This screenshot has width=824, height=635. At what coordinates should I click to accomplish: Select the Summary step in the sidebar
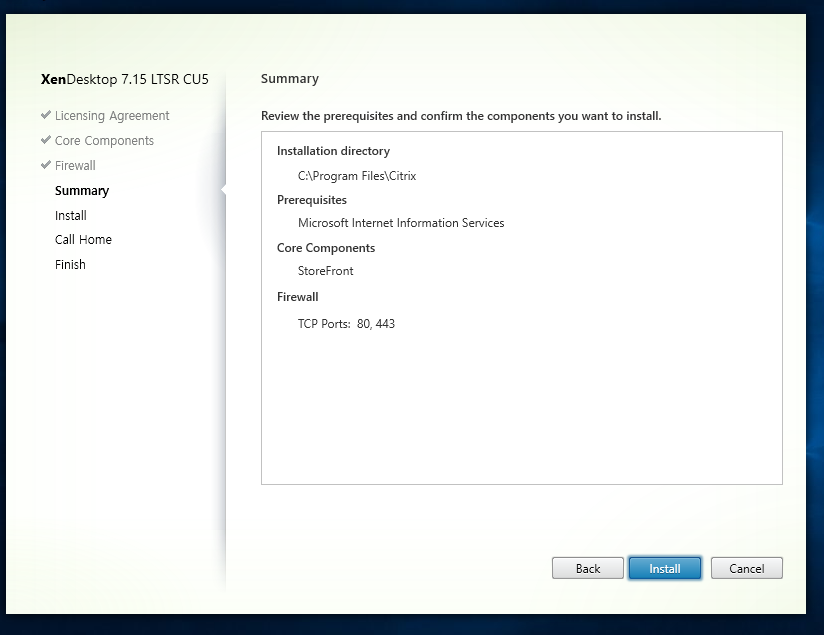pos(82,190)
